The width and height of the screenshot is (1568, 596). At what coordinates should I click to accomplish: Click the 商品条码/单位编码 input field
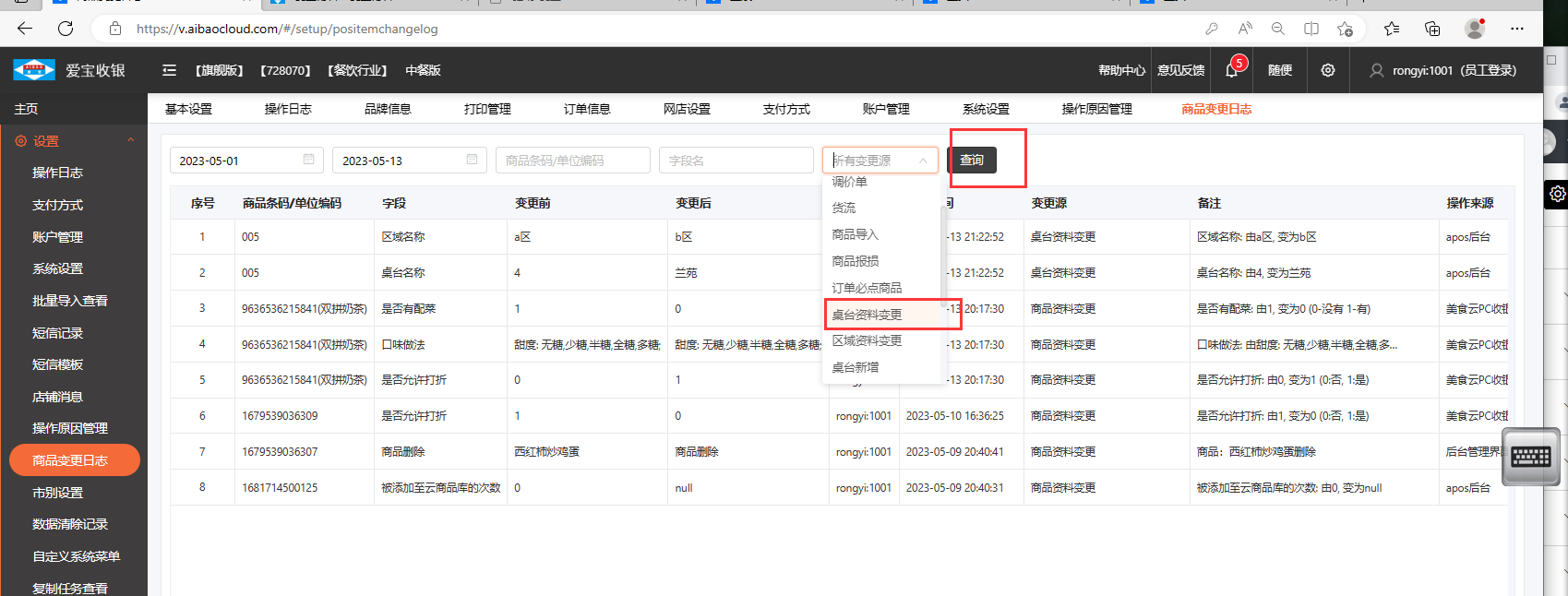572,161
